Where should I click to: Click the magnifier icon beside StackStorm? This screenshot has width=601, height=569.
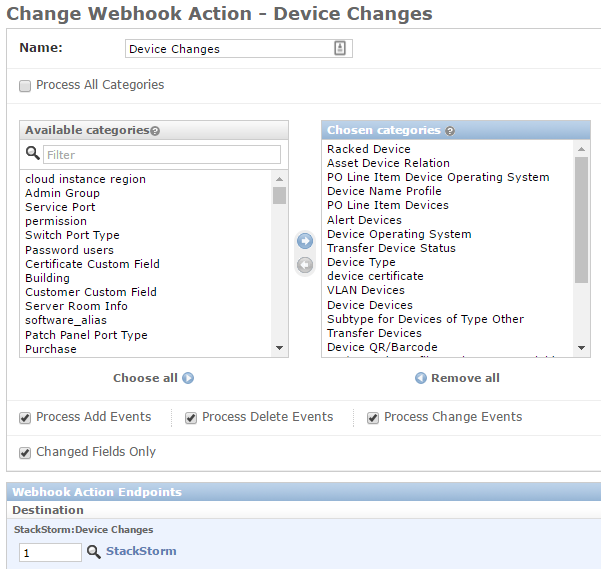(94, 552)
